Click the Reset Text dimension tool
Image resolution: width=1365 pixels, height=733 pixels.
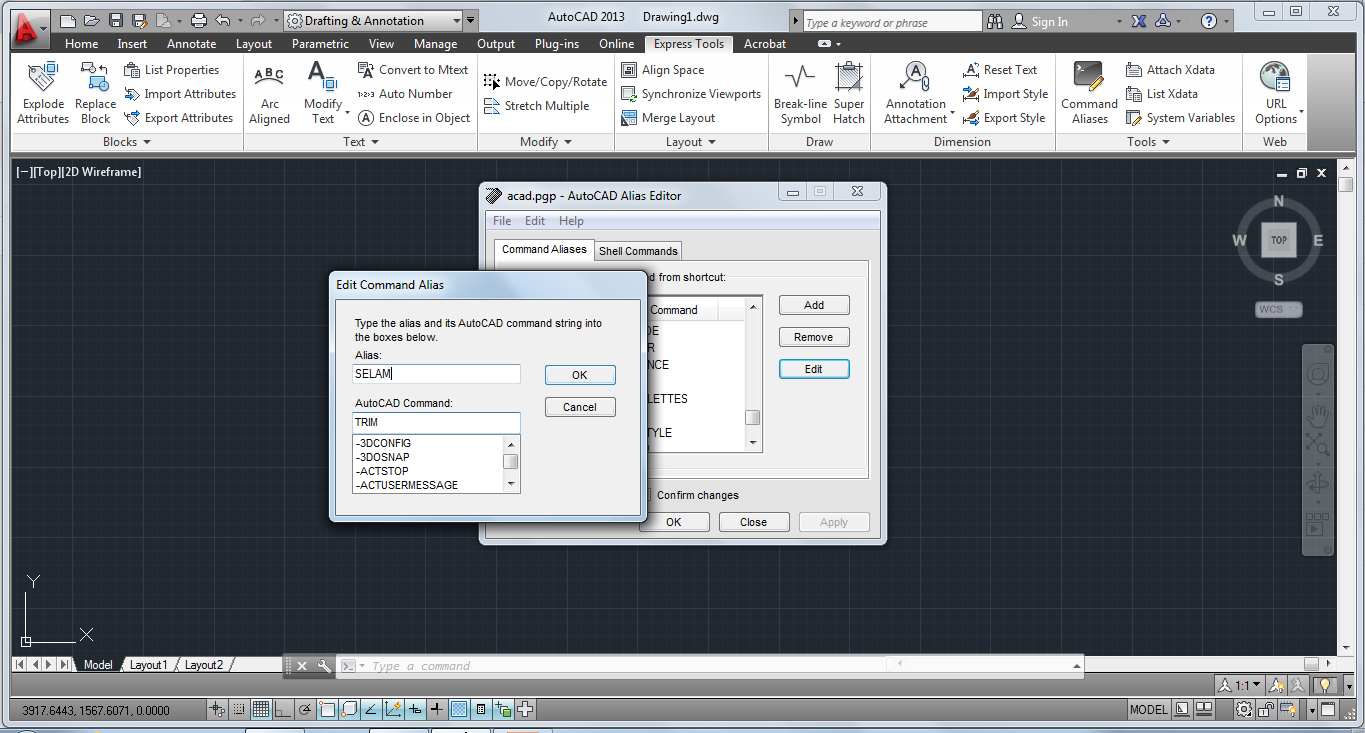coord(1000,70)
